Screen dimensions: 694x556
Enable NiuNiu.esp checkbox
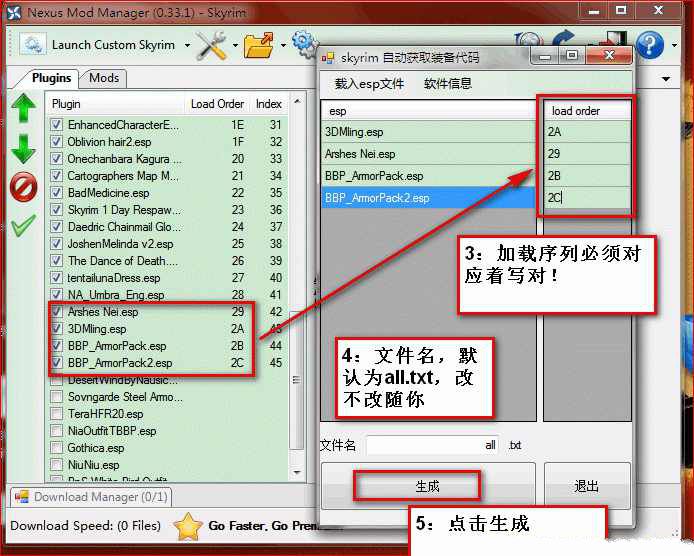(57, 464)
